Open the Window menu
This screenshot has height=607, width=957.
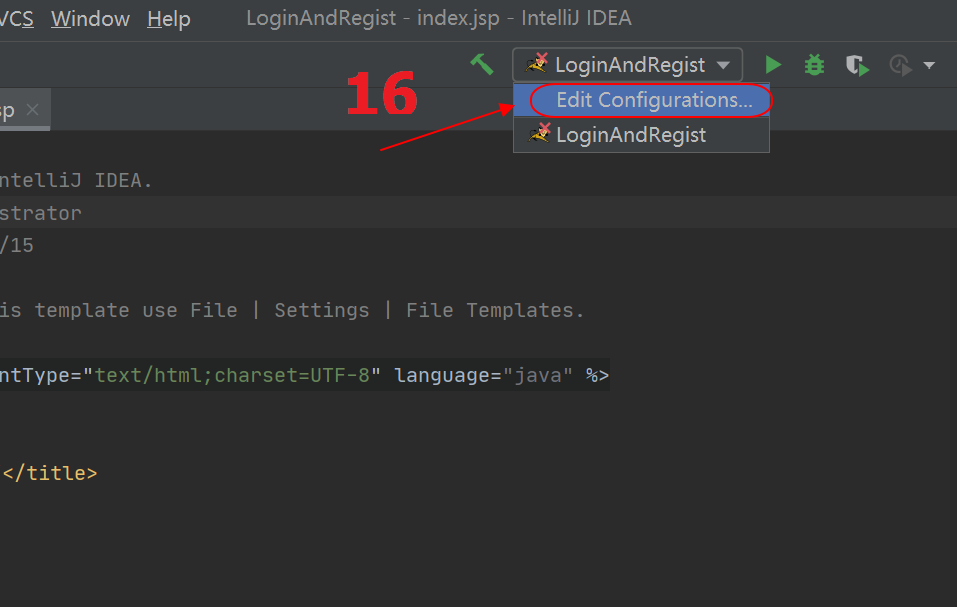click(x=90, y=18)
